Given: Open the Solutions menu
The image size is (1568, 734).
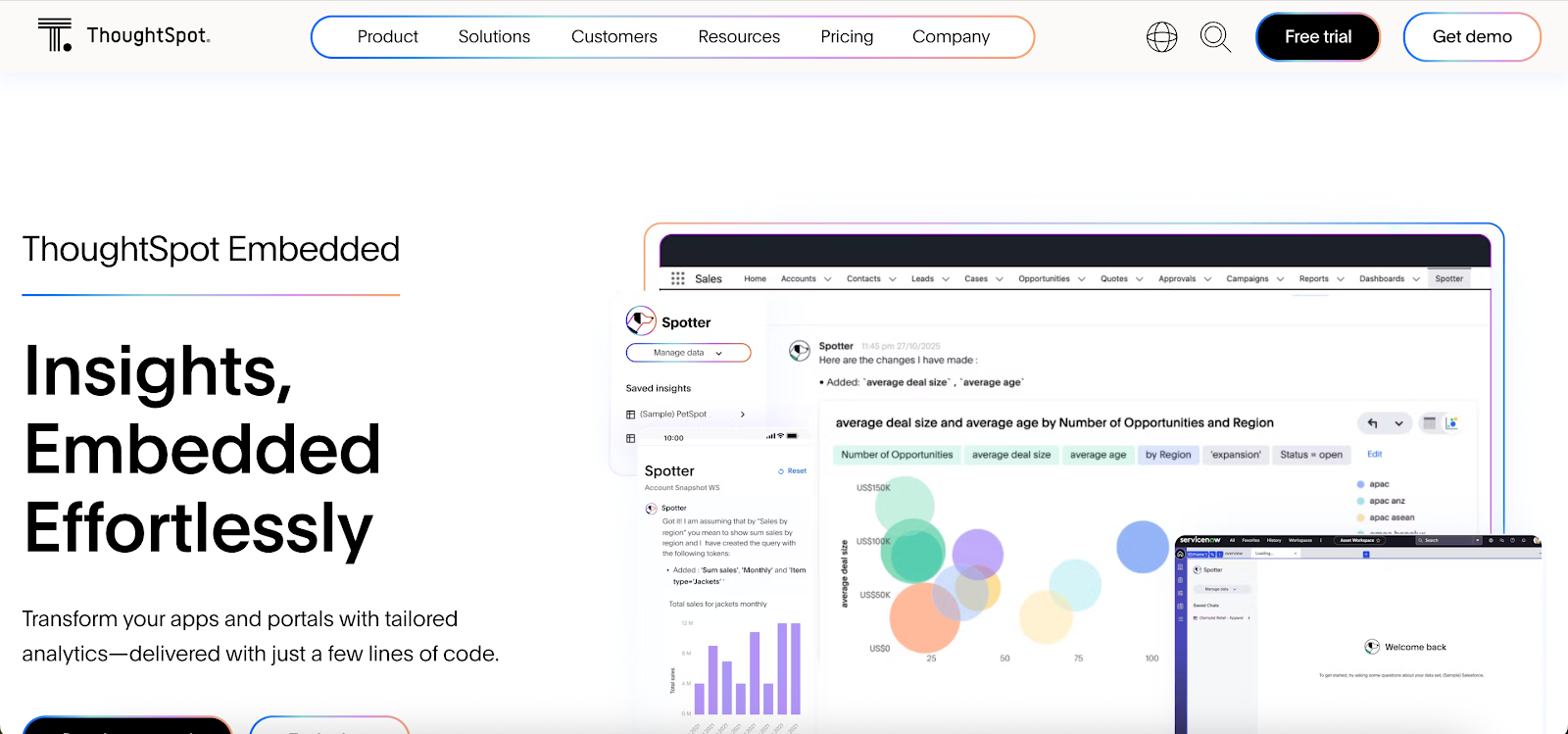Looking at the screenshot, I should point(494,37).
